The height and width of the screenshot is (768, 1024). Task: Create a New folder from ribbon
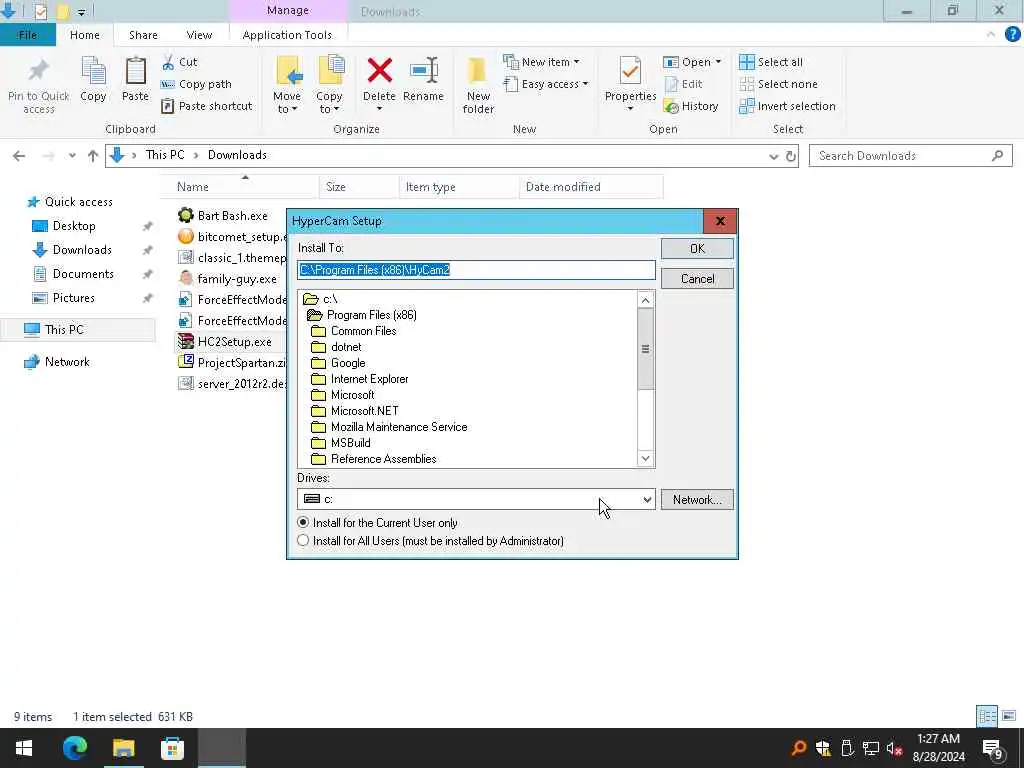[478, 85]
